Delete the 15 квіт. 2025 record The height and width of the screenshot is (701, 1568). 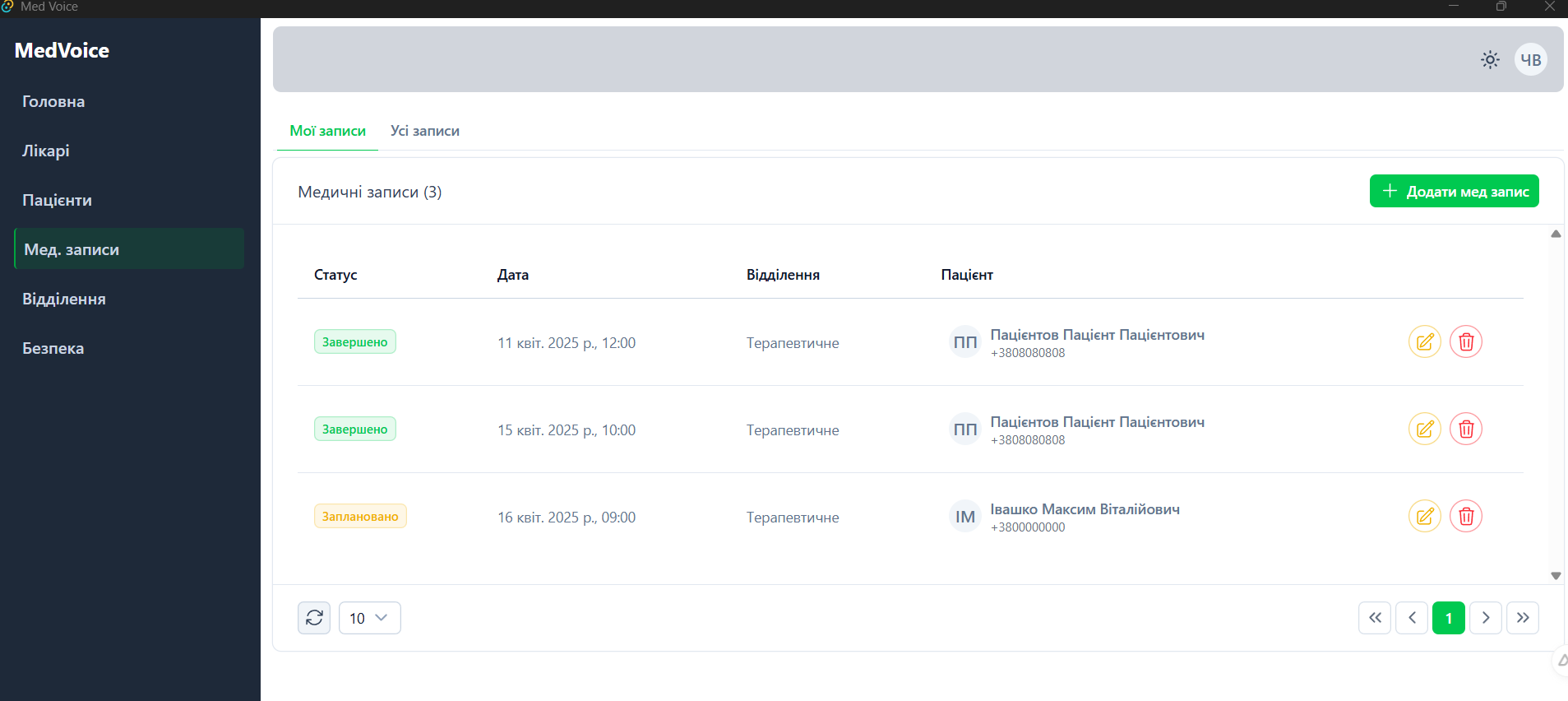tap(1466, 429)
